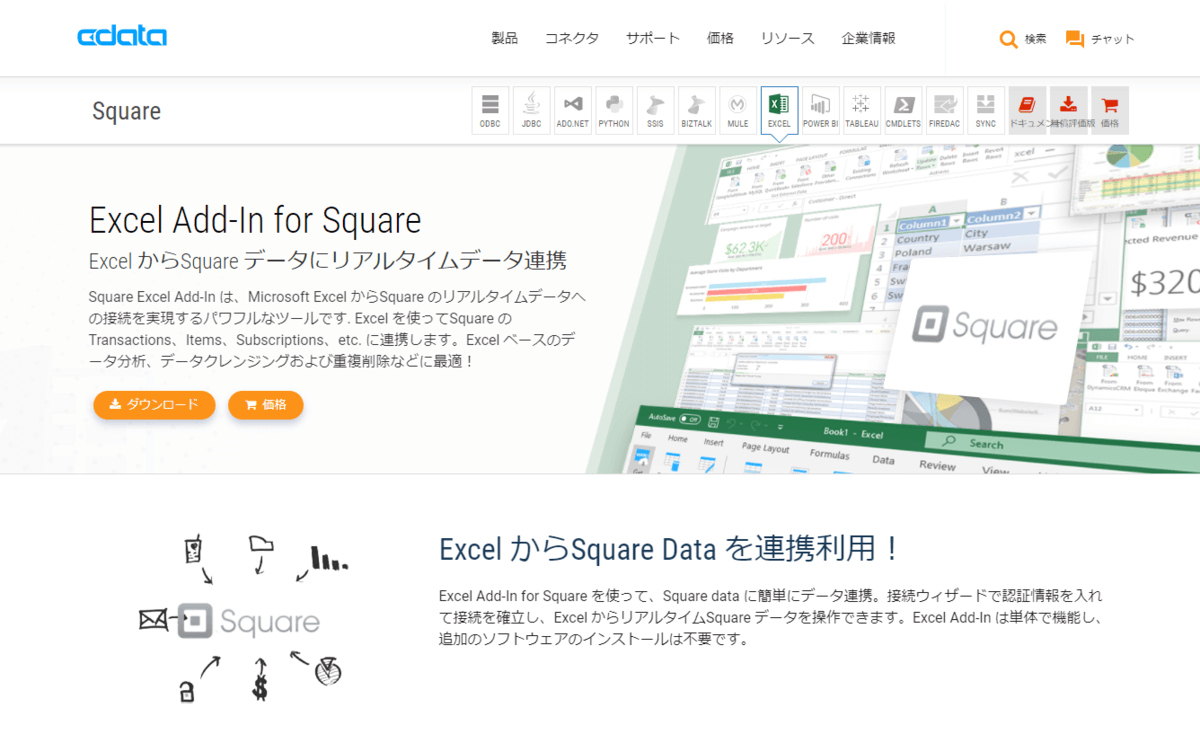Open the リソース menu

pos(788,38)
